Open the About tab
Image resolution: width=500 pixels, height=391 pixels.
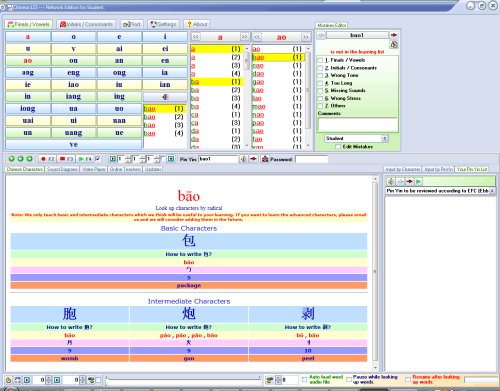[x=197, y=24]
